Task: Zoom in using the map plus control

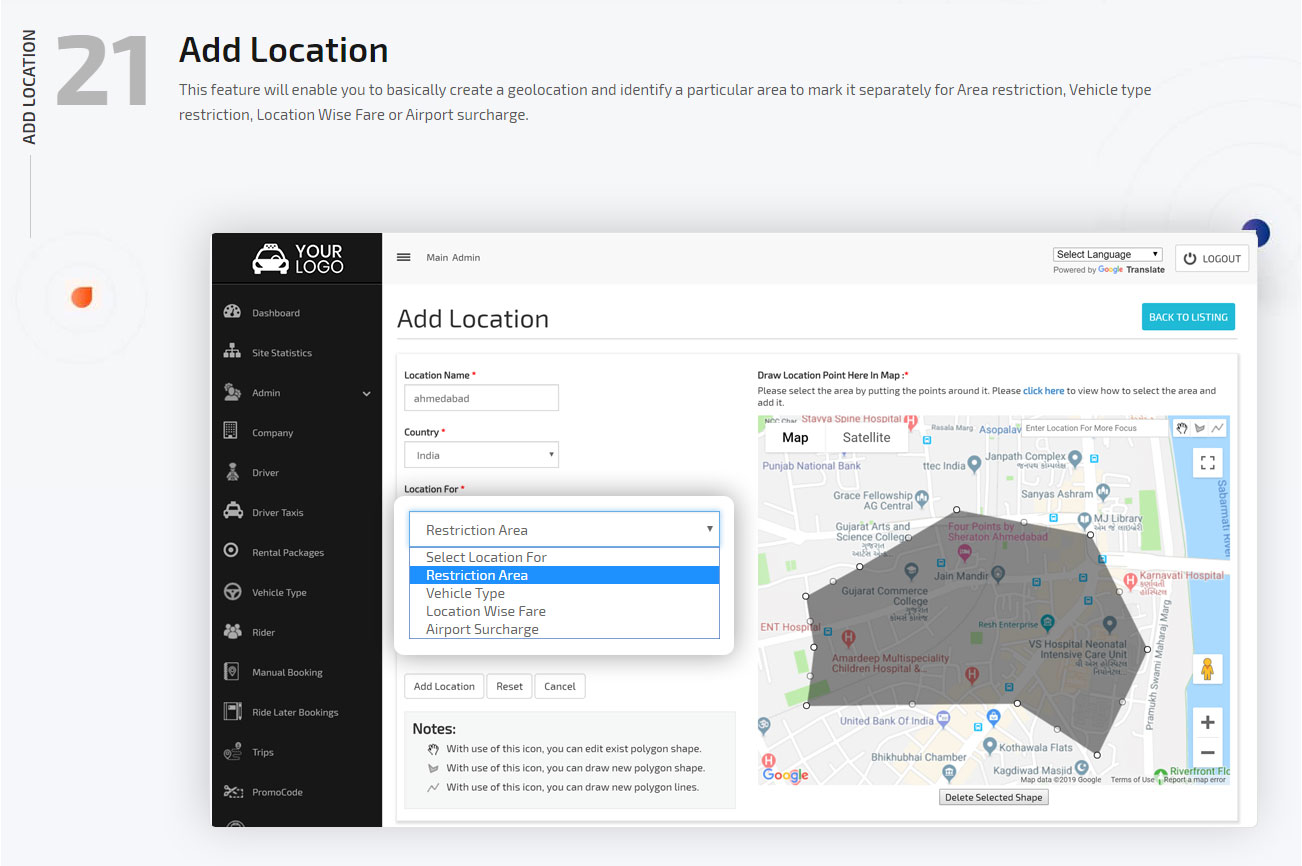Action: pos(1207,721)
